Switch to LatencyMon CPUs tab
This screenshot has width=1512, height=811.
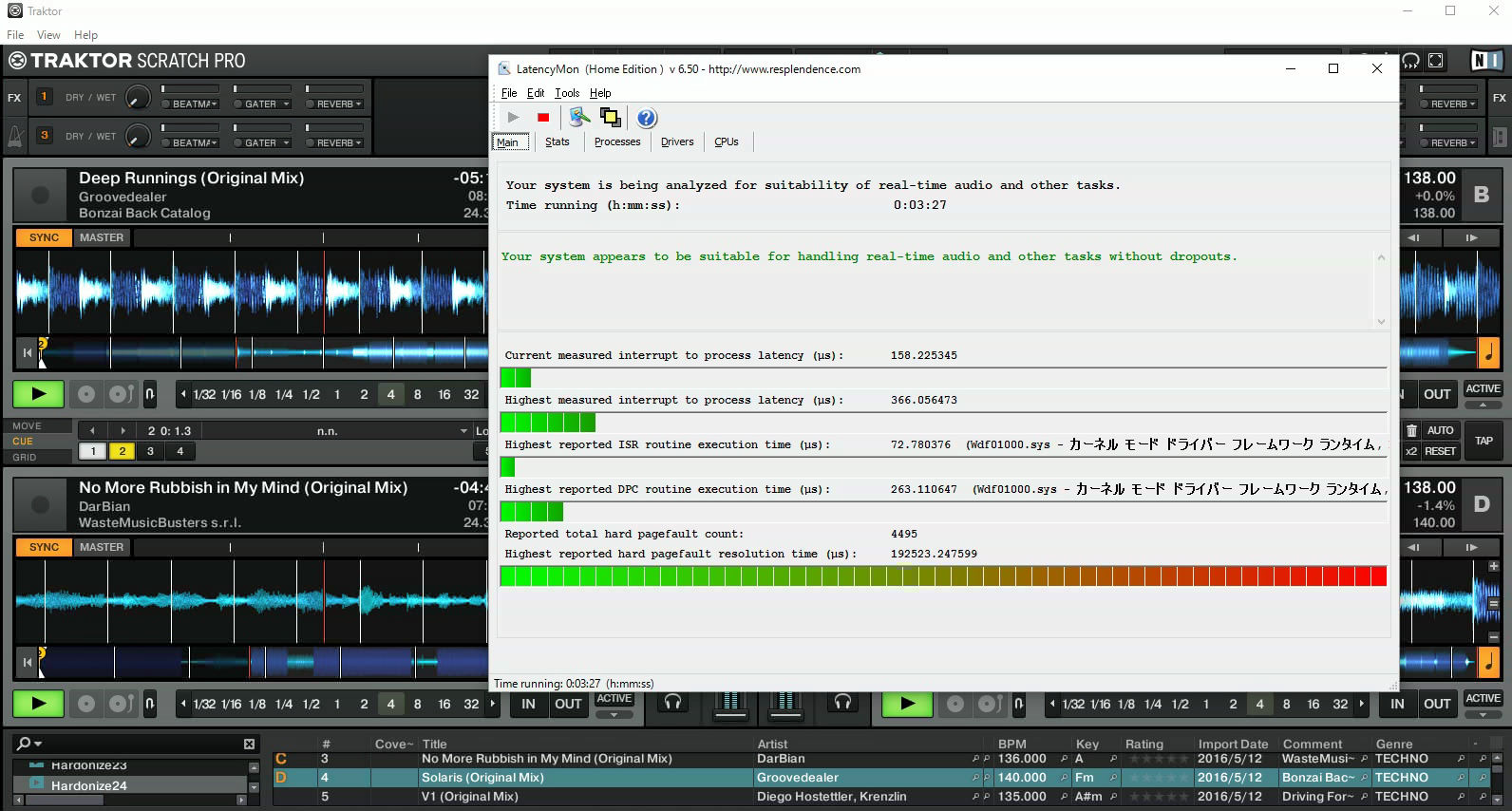coord(727,141)
